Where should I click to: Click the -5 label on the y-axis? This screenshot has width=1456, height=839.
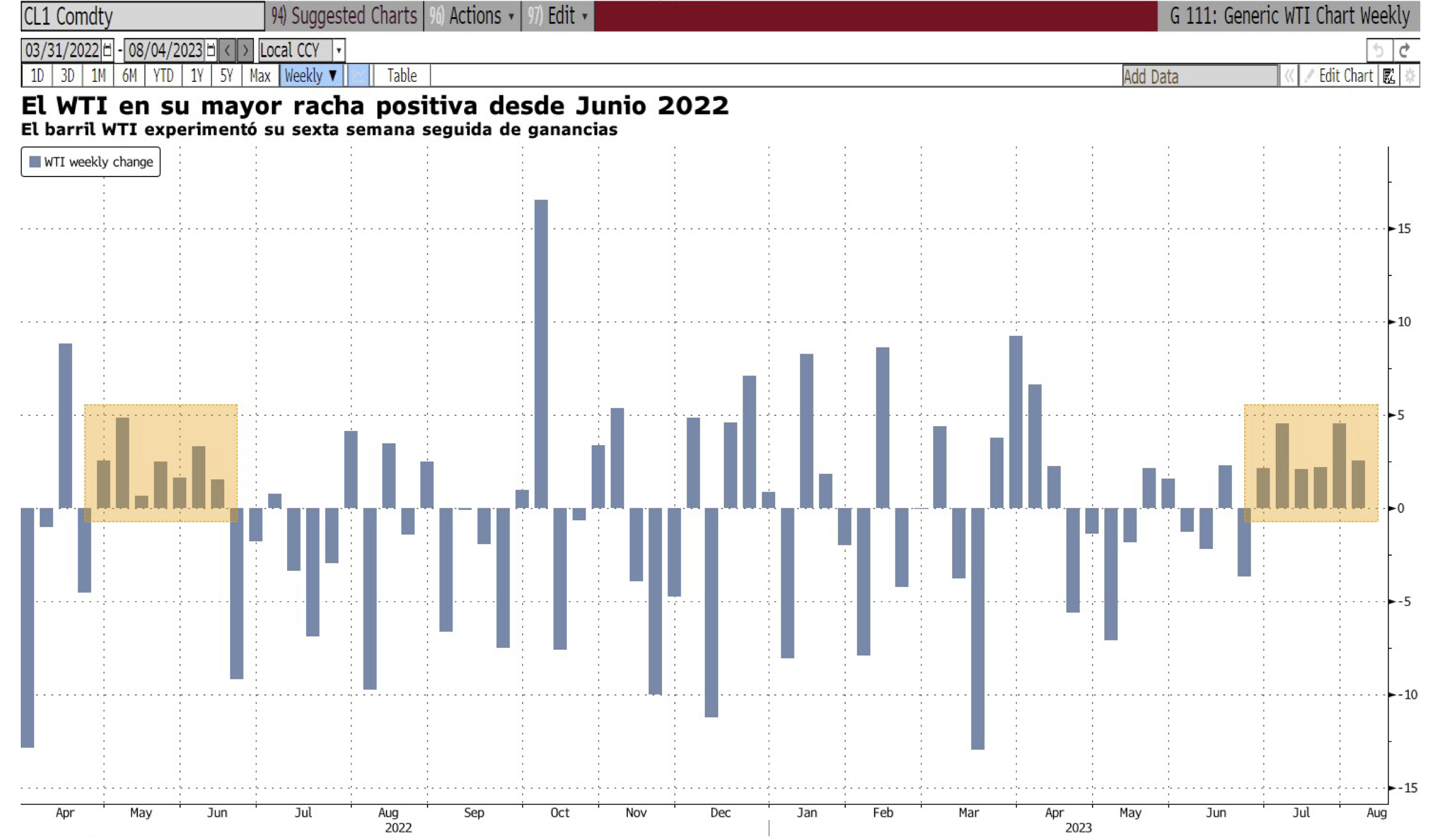tap(1404, 601)
